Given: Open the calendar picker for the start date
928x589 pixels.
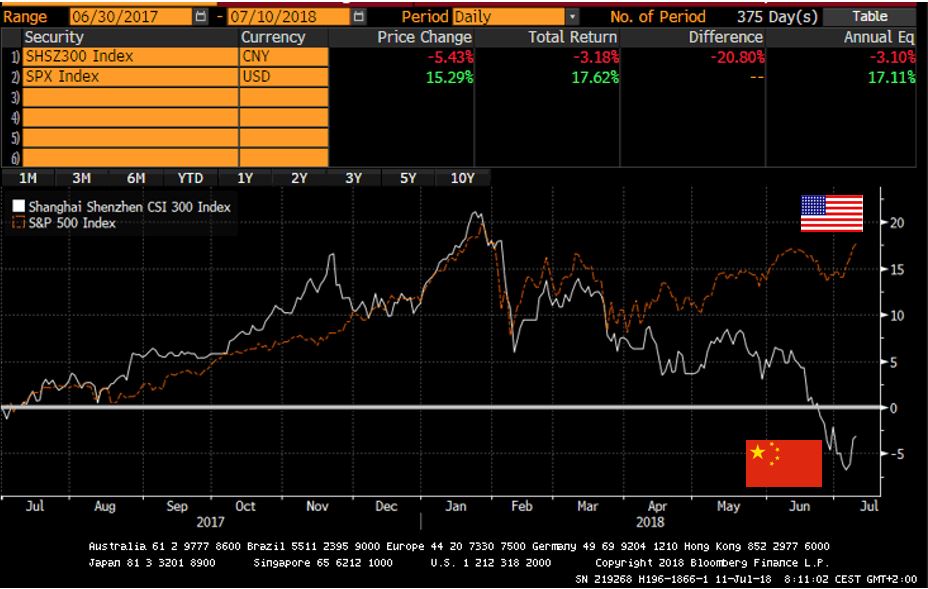Looking at the screenshot, I should (x=201, y=17).
